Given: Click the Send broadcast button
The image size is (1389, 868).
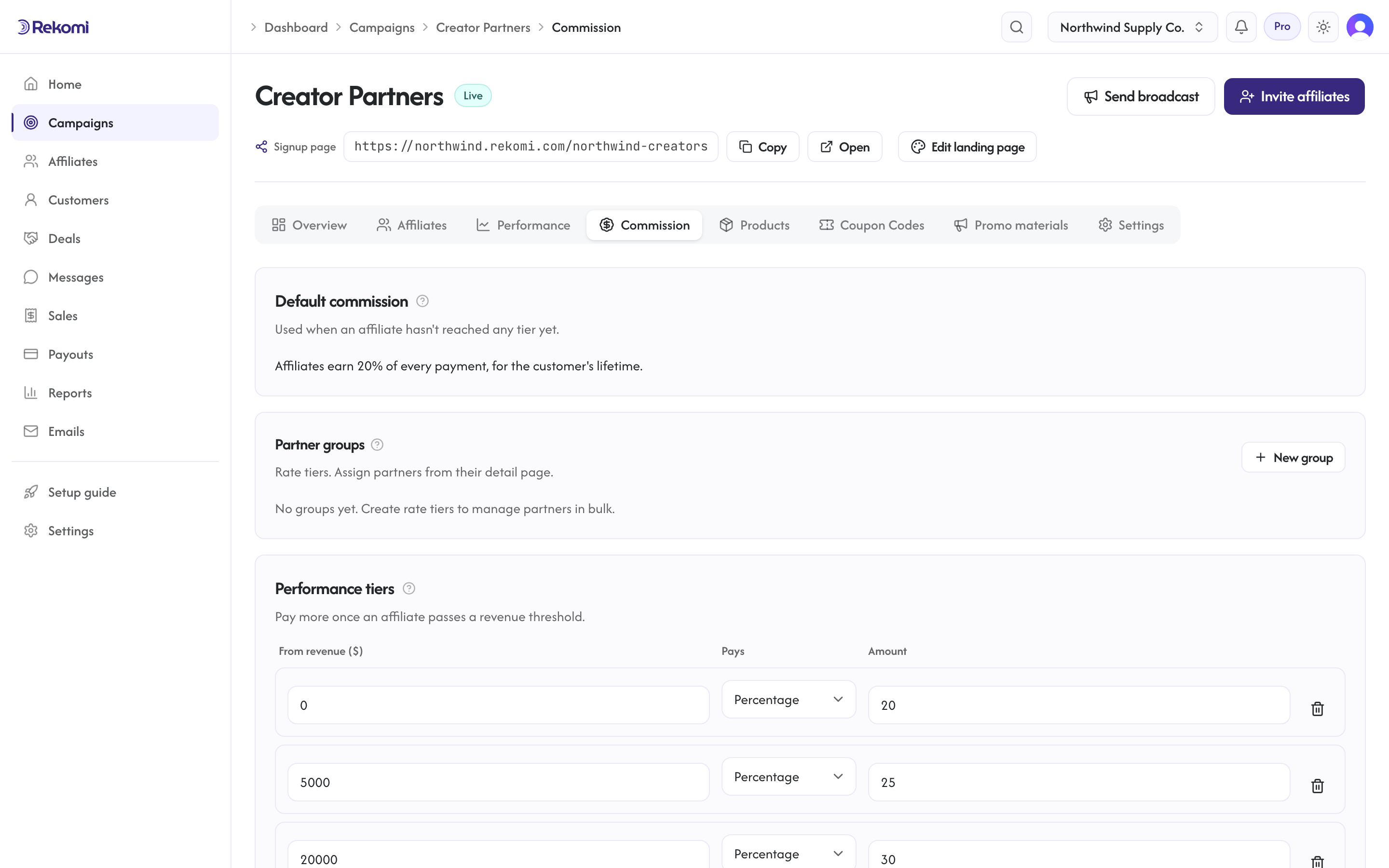Looking at the screenshot, I should tap(1141, 96).
